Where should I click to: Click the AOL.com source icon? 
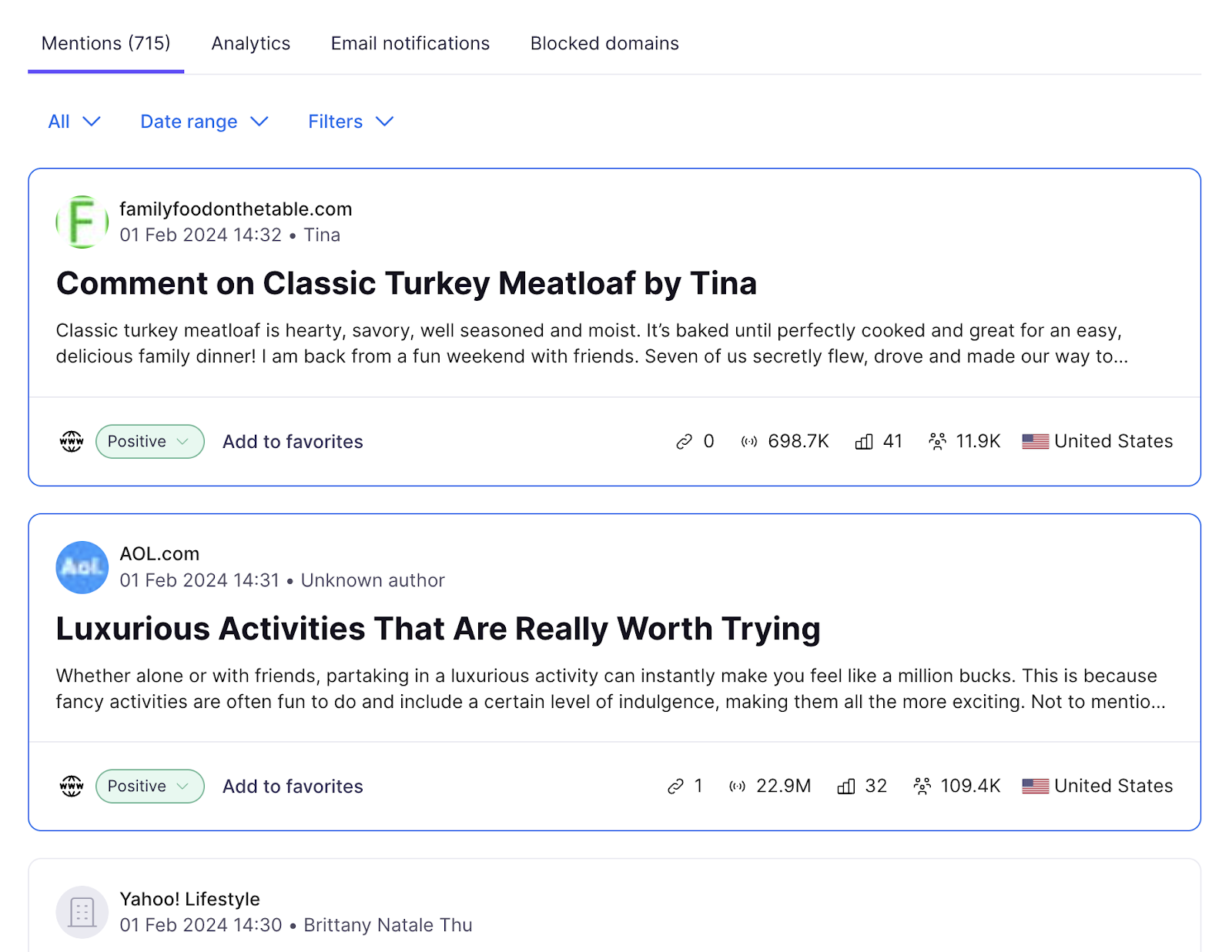pyautogui.click(x=81, y=568)
